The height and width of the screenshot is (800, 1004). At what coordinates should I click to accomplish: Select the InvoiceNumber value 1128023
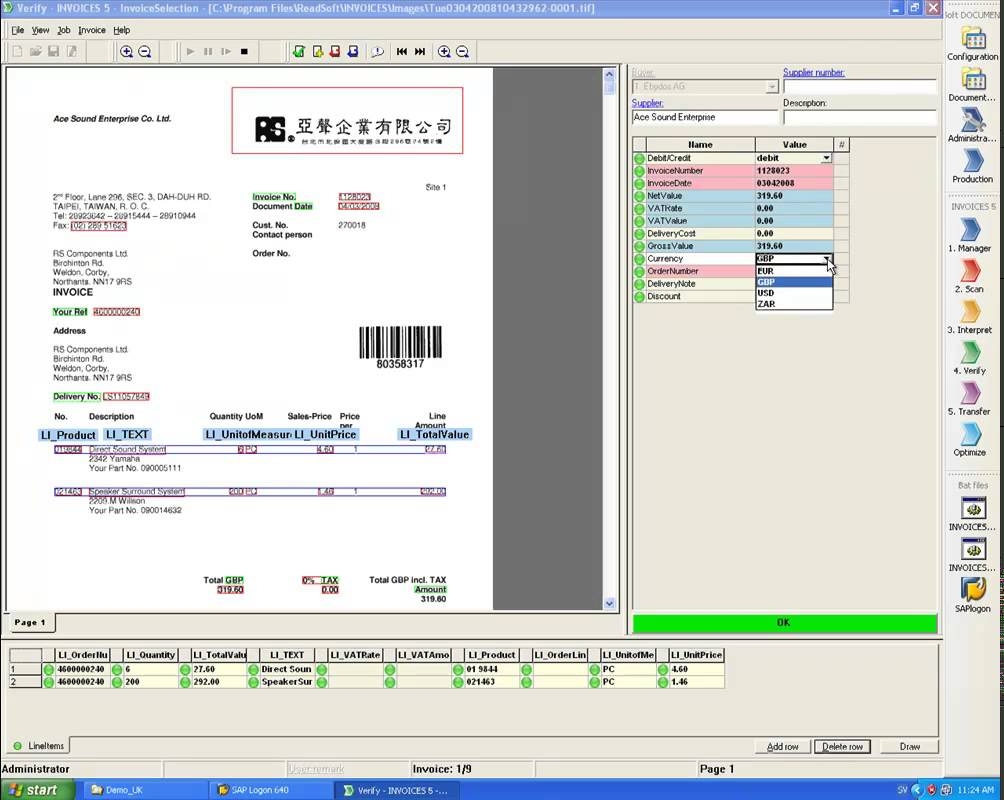click(794, 171)
